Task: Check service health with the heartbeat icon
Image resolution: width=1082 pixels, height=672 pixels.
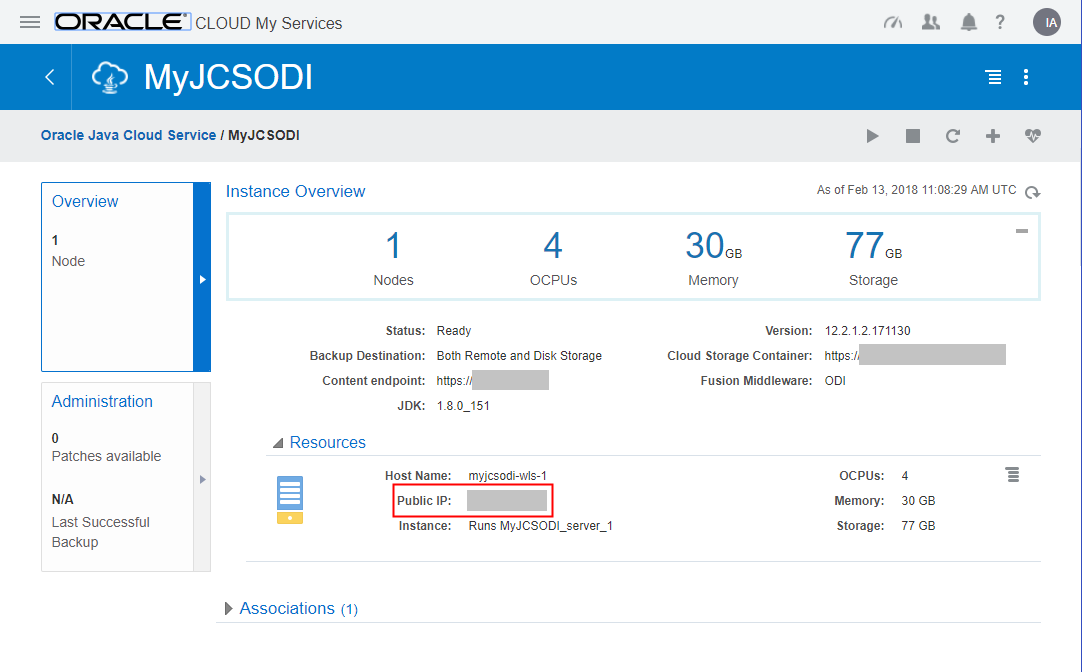Action: [x=1031, y=136]
